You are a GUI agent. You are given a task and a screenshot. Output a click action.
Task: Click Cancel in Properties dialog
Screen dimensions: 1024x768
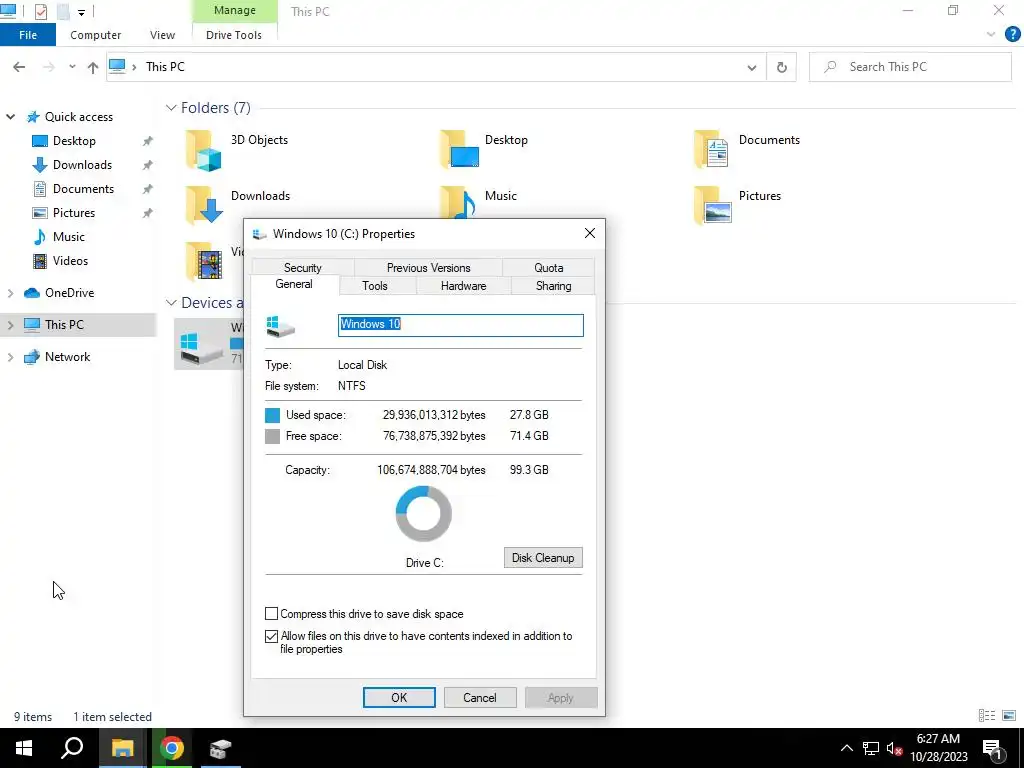(480, 697)
